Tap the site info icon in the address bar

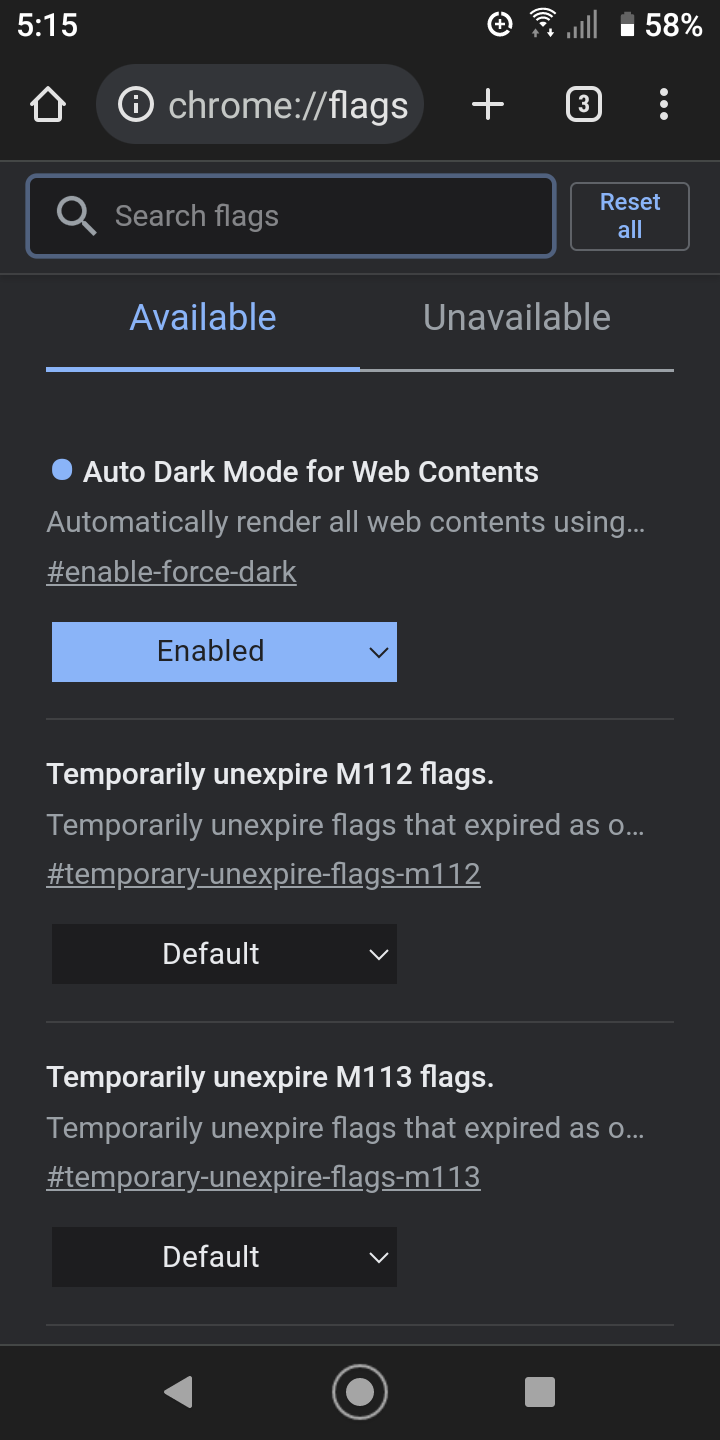(x=136, y=105)
